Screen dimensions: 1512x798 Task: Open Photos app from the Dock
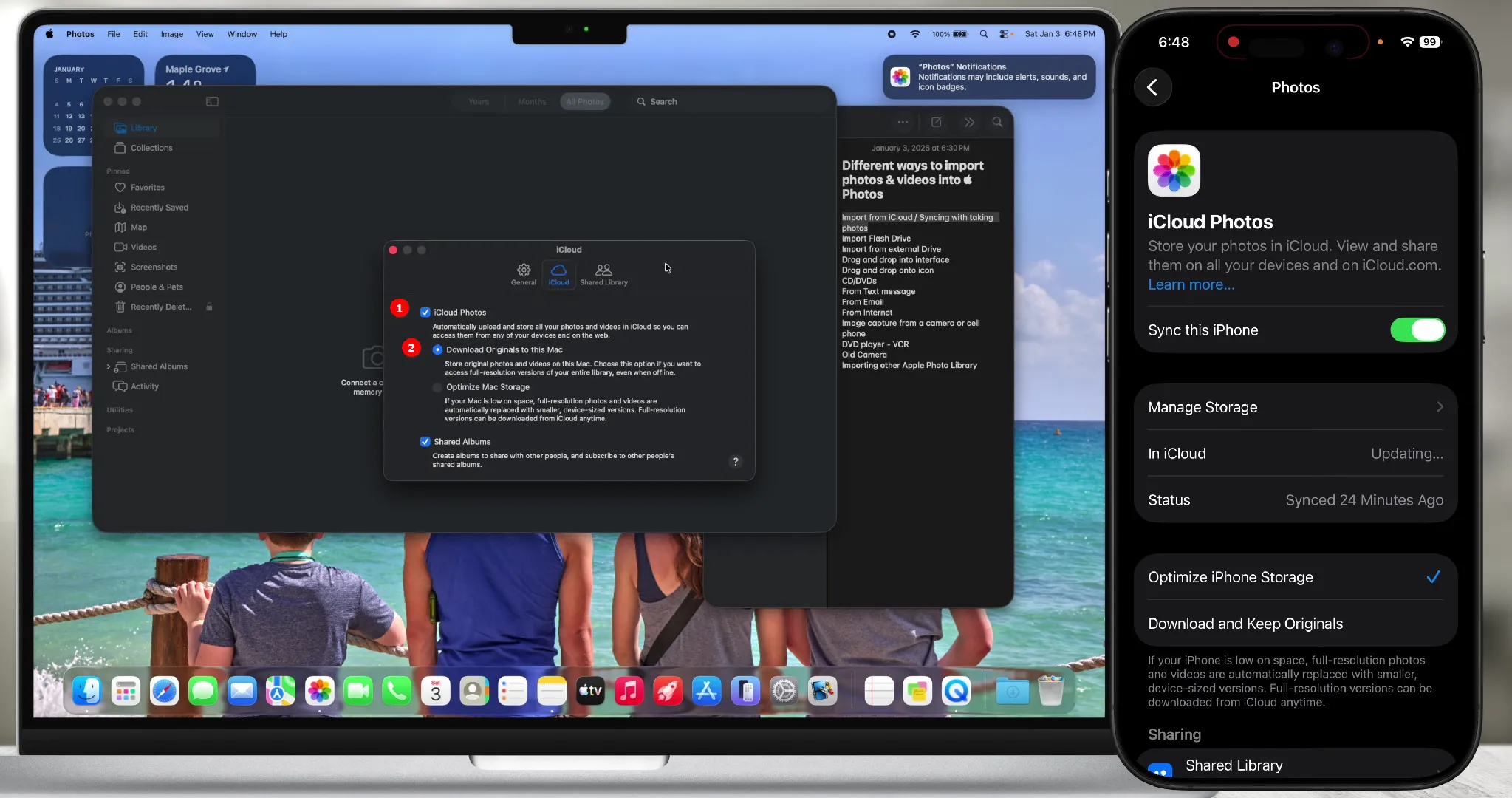click(319, 692)
